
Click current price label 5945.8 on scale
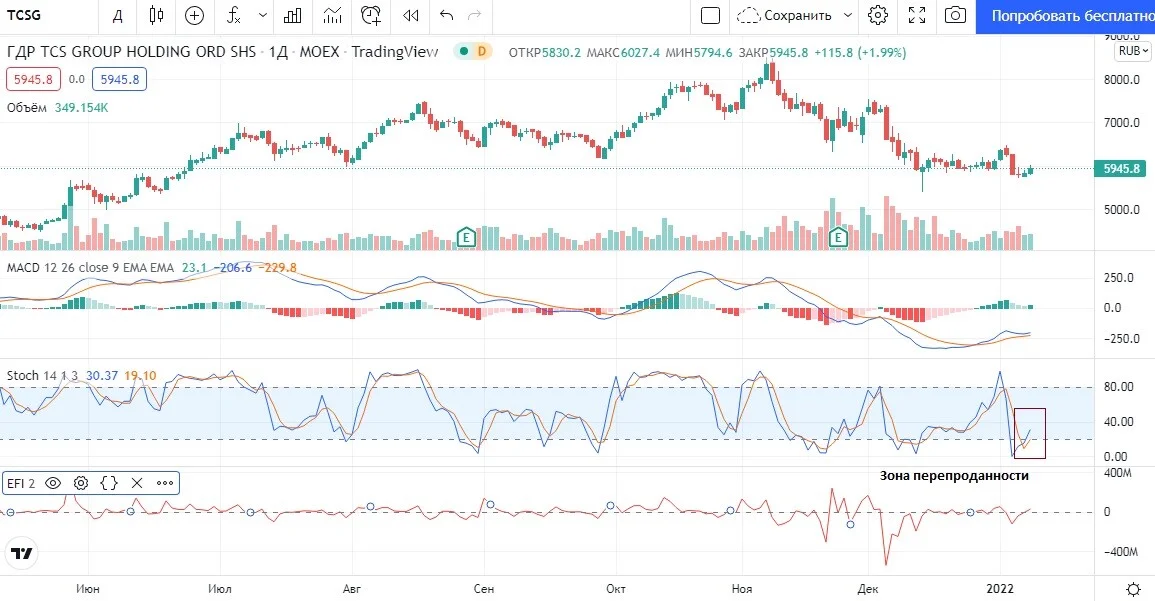tap(1121, 169)
